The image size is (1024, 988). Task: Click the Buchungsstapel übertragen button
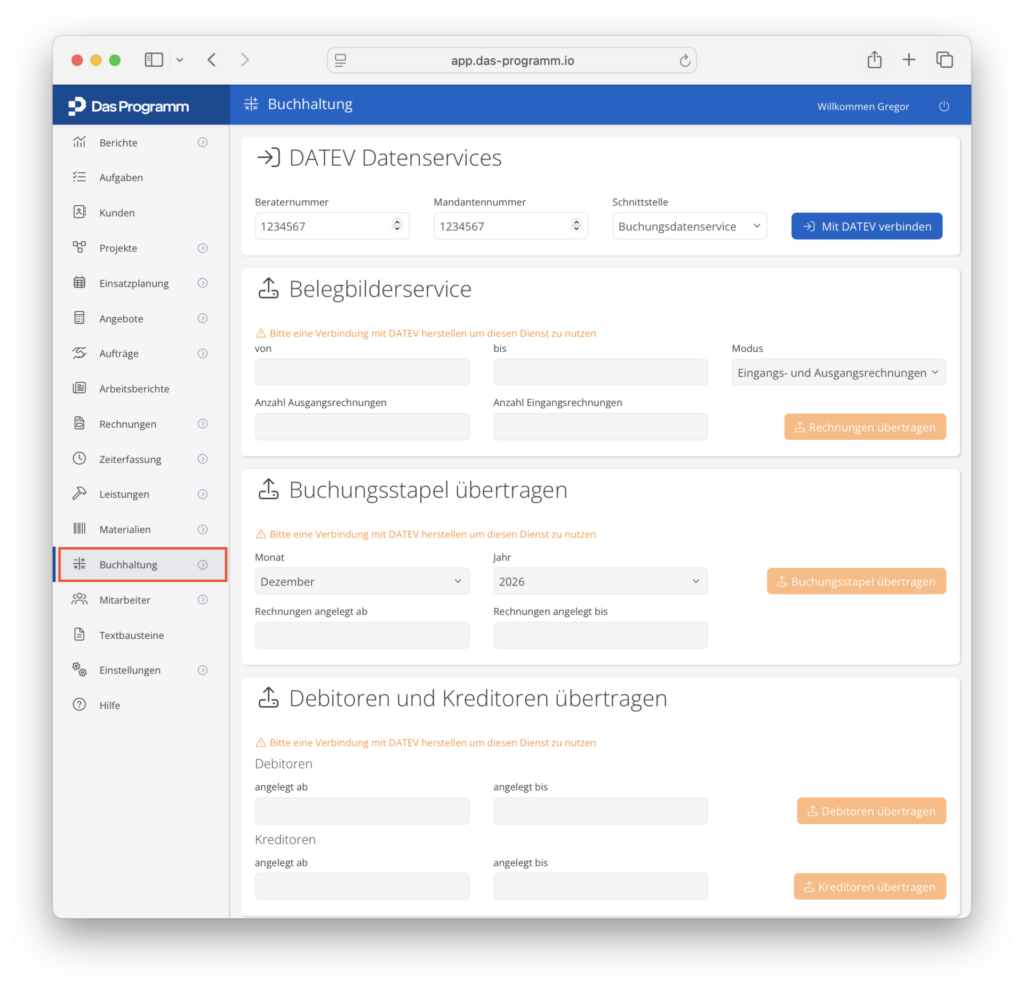point(856,581)
